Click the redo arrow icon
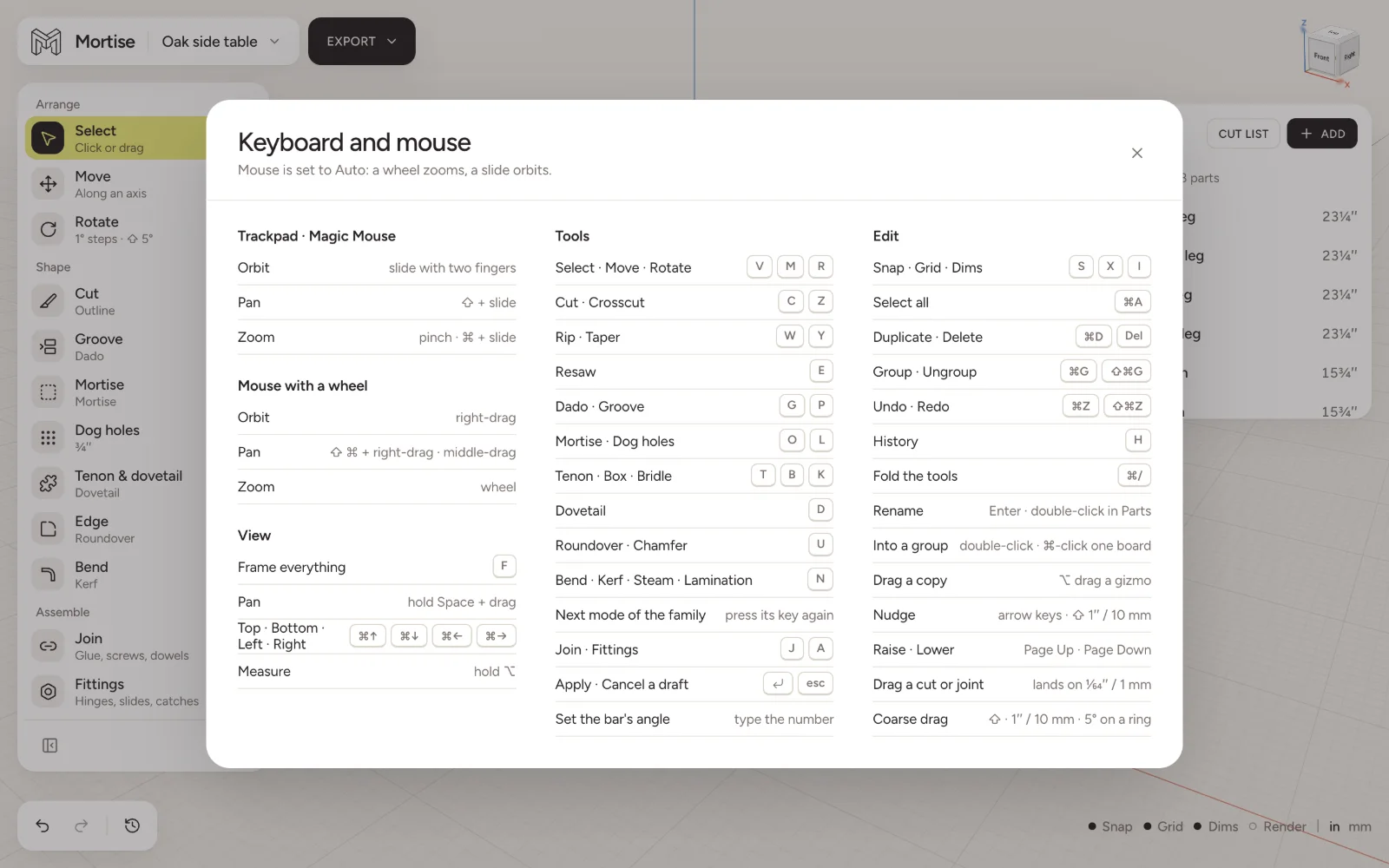The width and height of the screenshot is (1389, 868). tap(82, 826)
